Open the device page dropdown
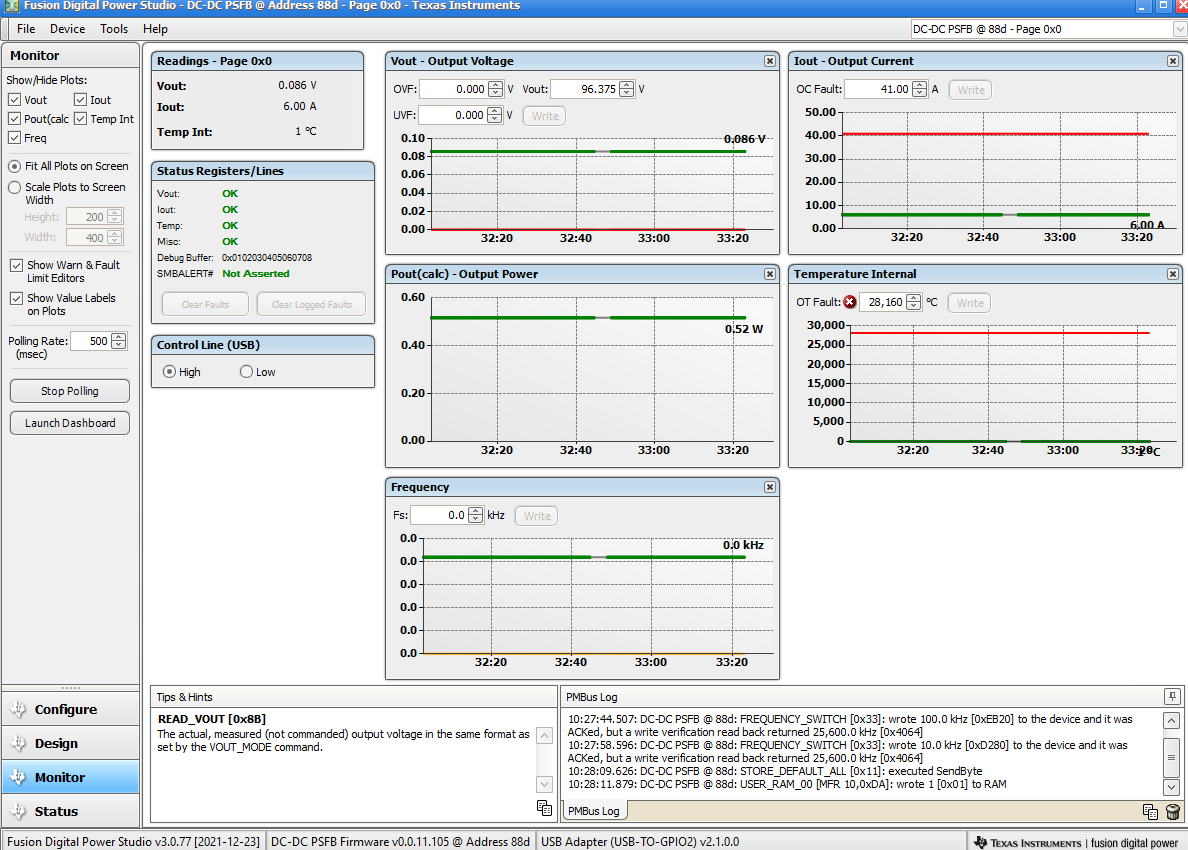1188x850 pixels. click(x=1180, y=29)
